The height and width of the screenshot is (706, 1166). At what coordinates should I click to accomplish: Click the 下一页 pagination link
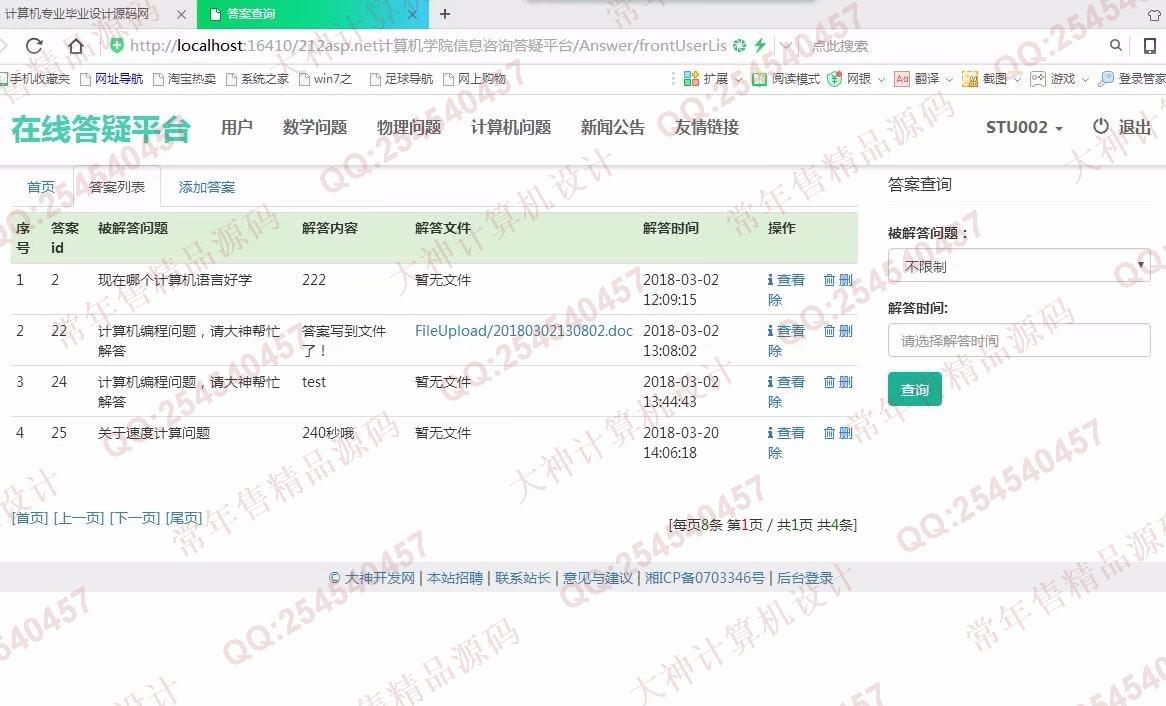click(x=134, y=518)
